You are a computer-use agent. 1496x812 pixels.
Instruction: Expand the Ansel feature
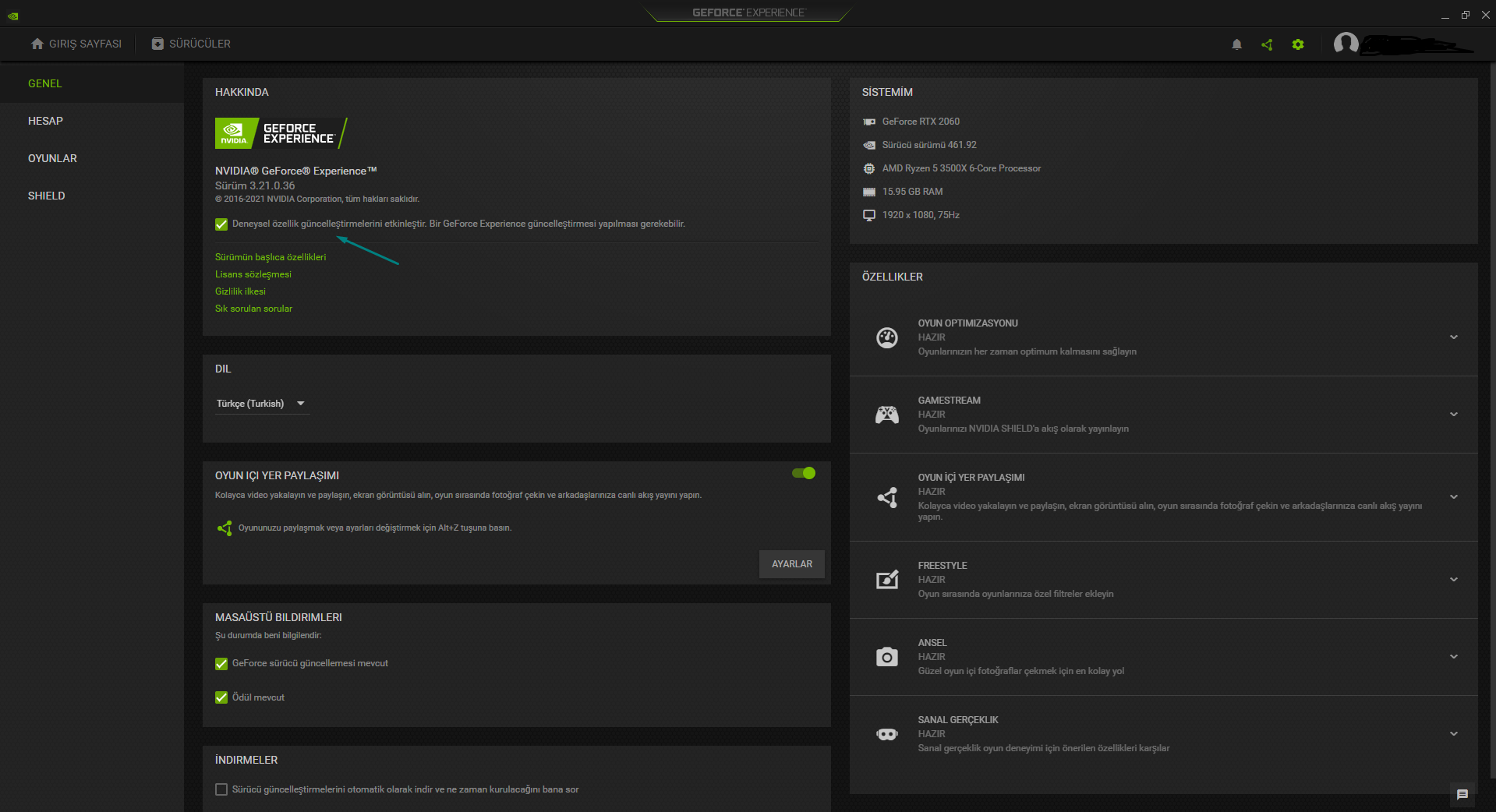(1454, 657)
